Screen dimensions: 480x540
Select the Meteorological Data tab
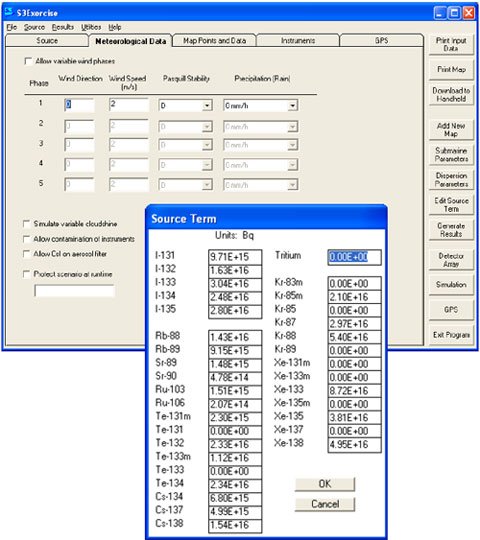(131, 41)
